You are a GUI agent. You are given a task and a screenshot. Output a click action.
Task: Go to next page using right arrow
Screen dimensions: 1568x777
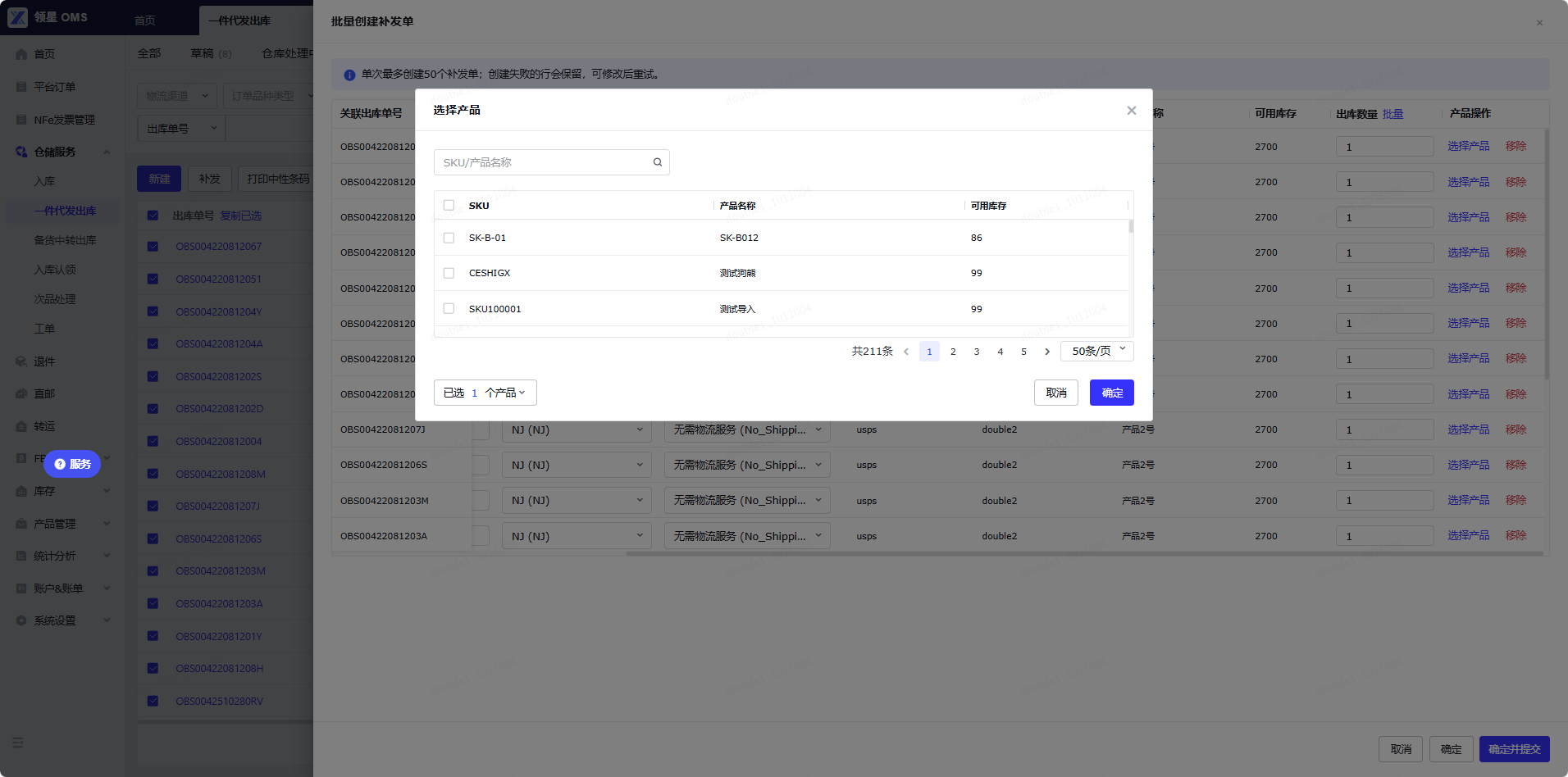click(1047, 352)
